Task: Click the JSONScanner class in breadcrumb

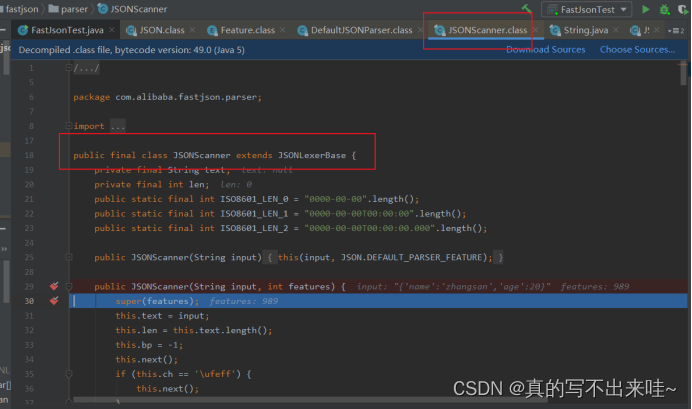Action: 138,9
